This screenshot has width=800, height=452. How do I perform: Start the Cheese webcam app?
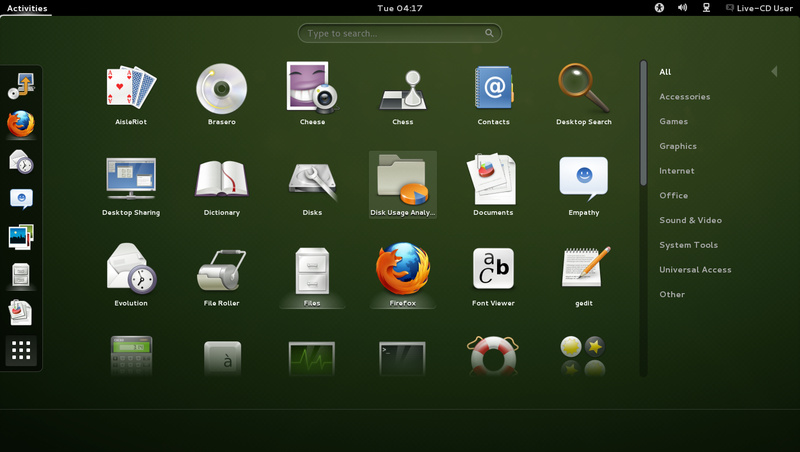pyautogui.click(x=312, y=95)
